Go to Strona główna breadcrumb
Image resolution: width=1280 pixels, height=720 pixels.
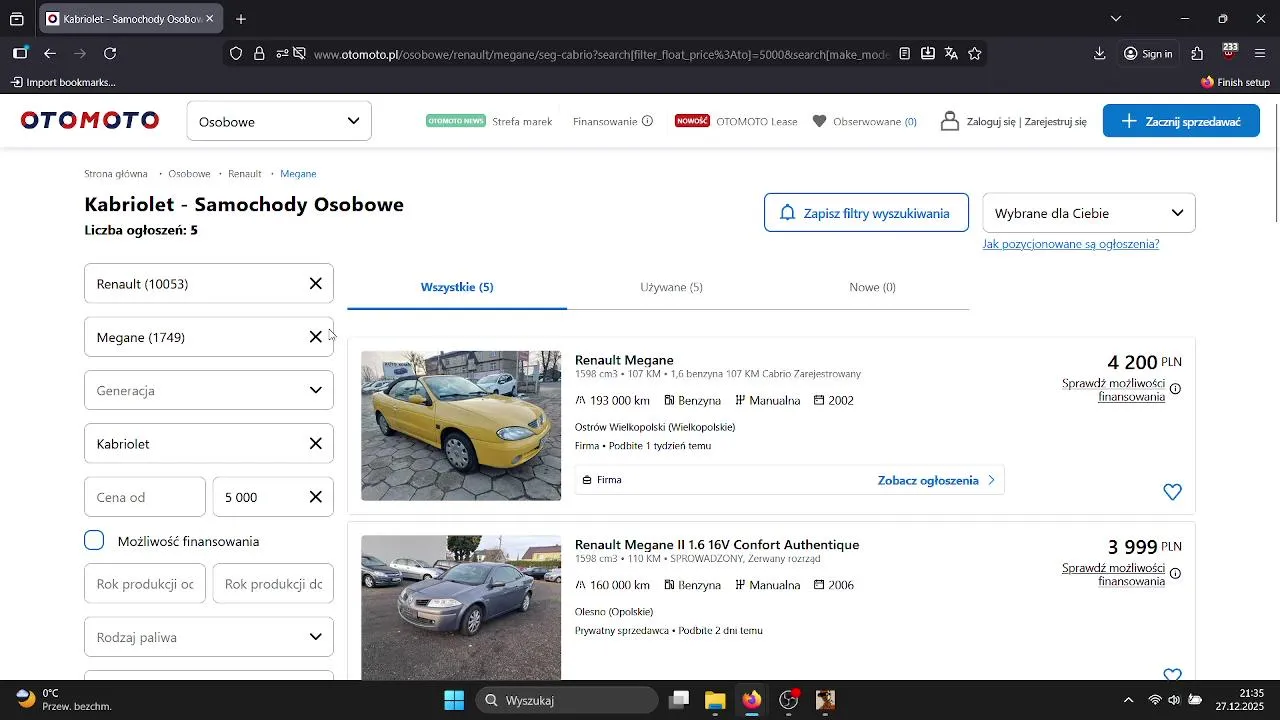(x=116, y=174)
